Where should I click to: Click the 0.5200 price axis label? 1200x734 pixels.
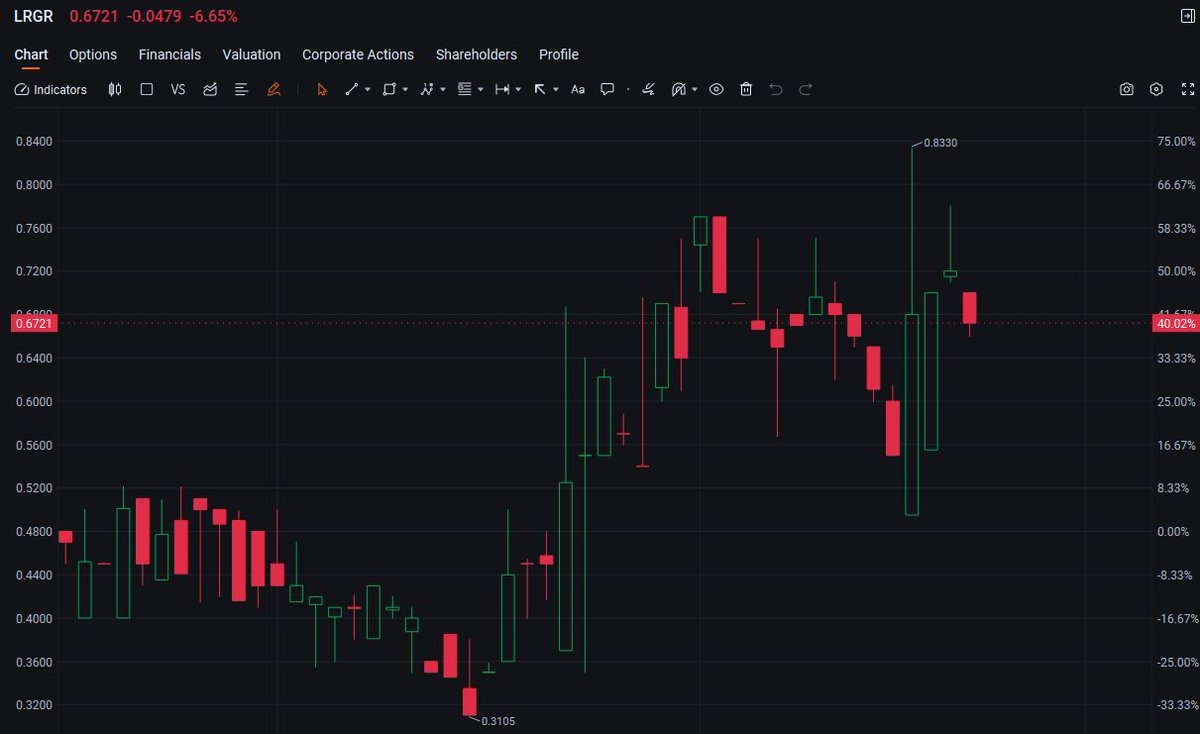point(33,488)
